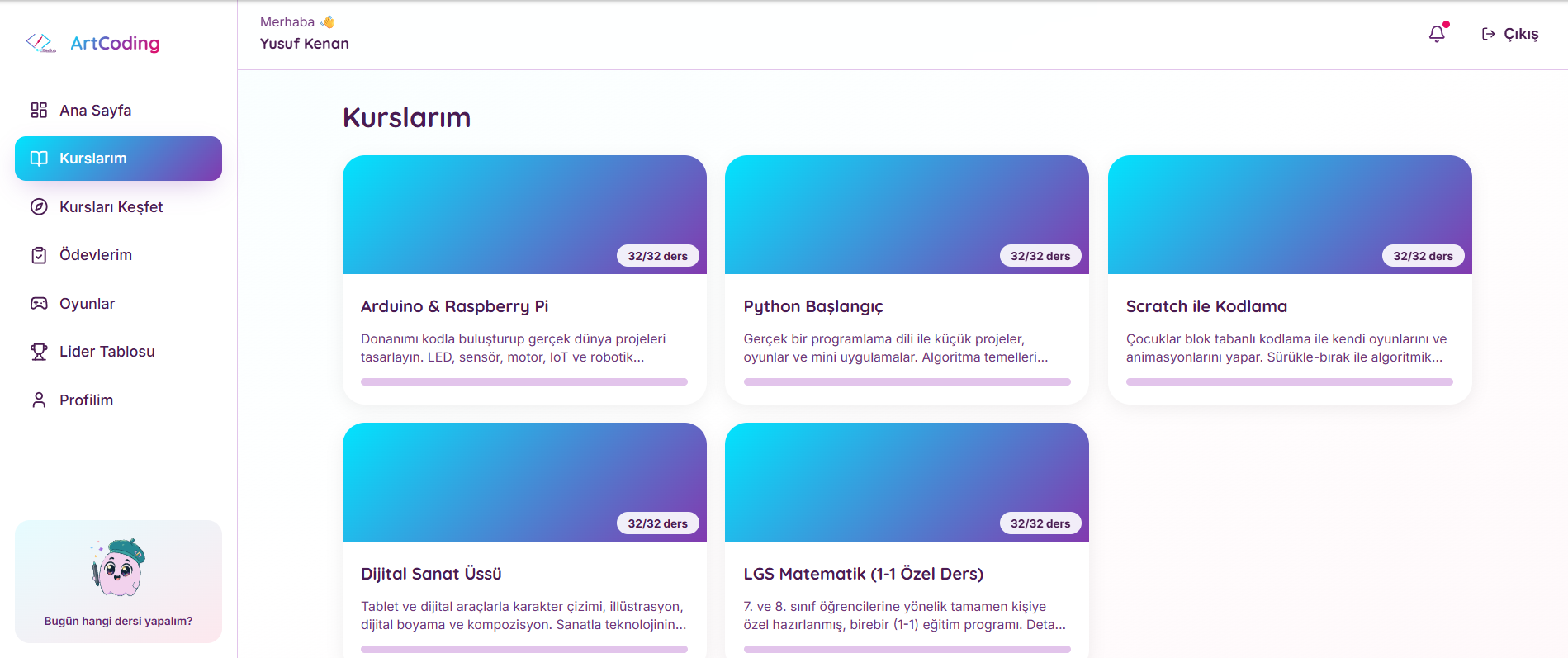Click Dijital Sanat Üssü progress bar
This screenshot has height=658, width=1568.
[524, 650]
